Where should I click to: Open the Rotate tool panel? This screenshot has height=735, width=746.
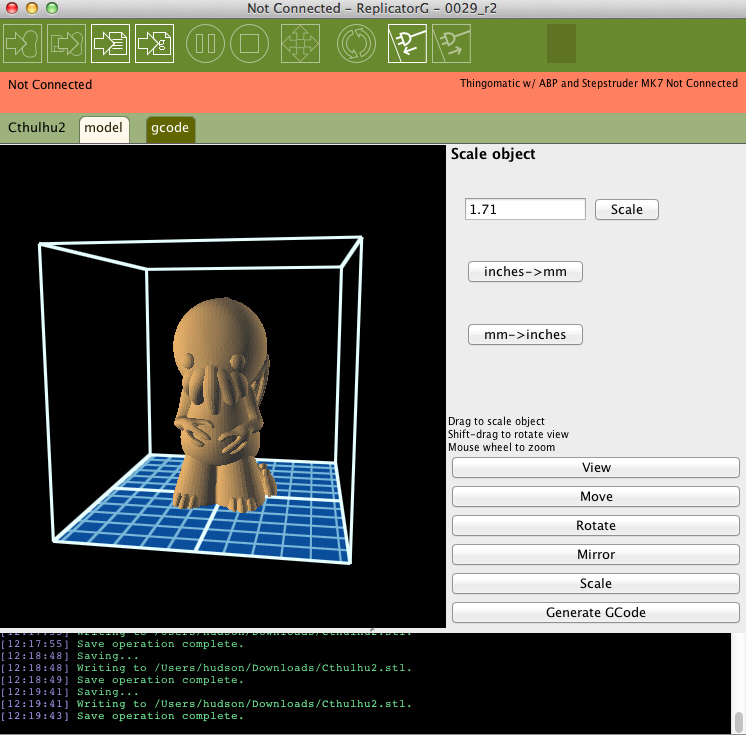coord(596,526)
